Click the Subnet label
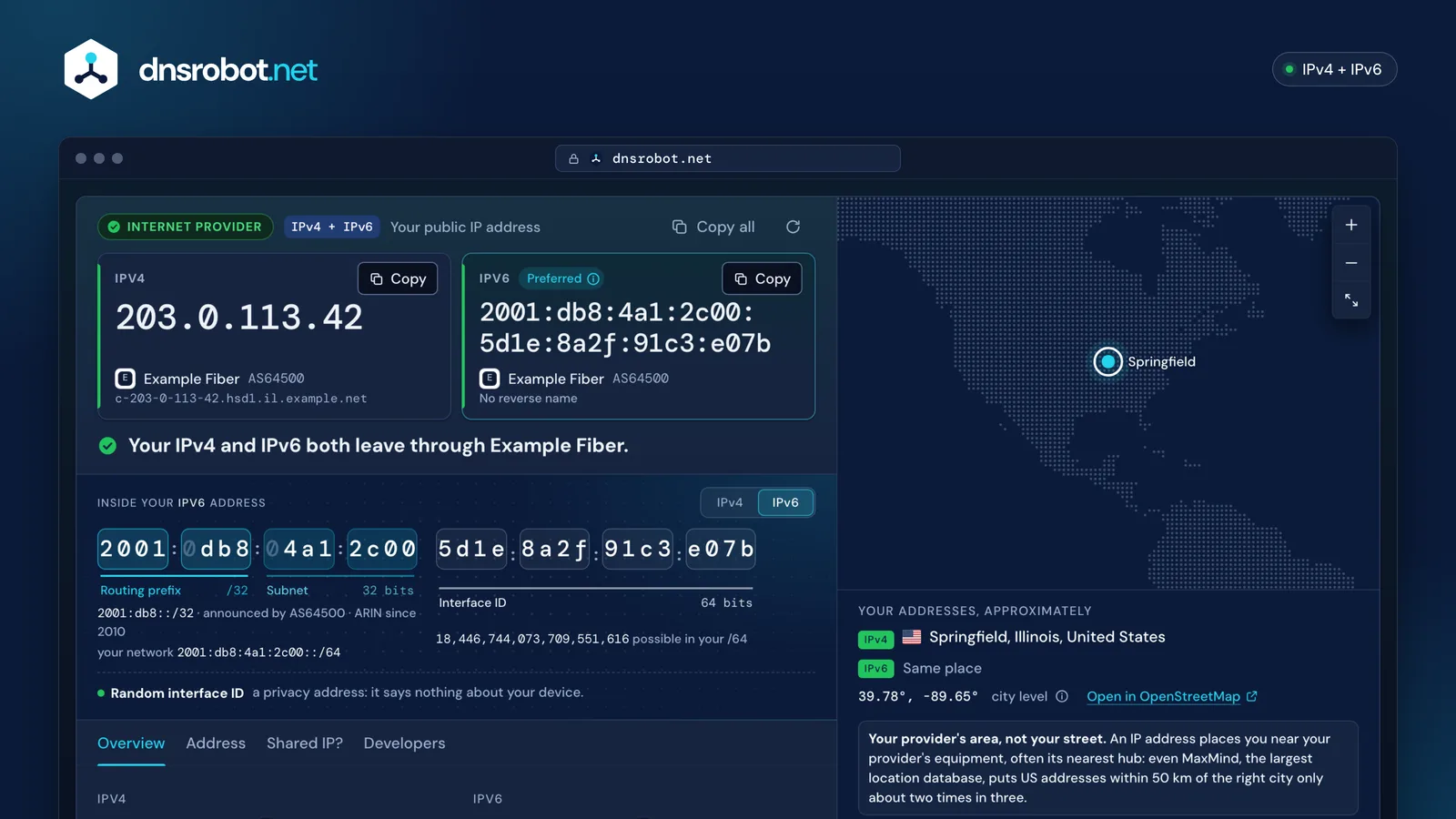 pos(287,591)
